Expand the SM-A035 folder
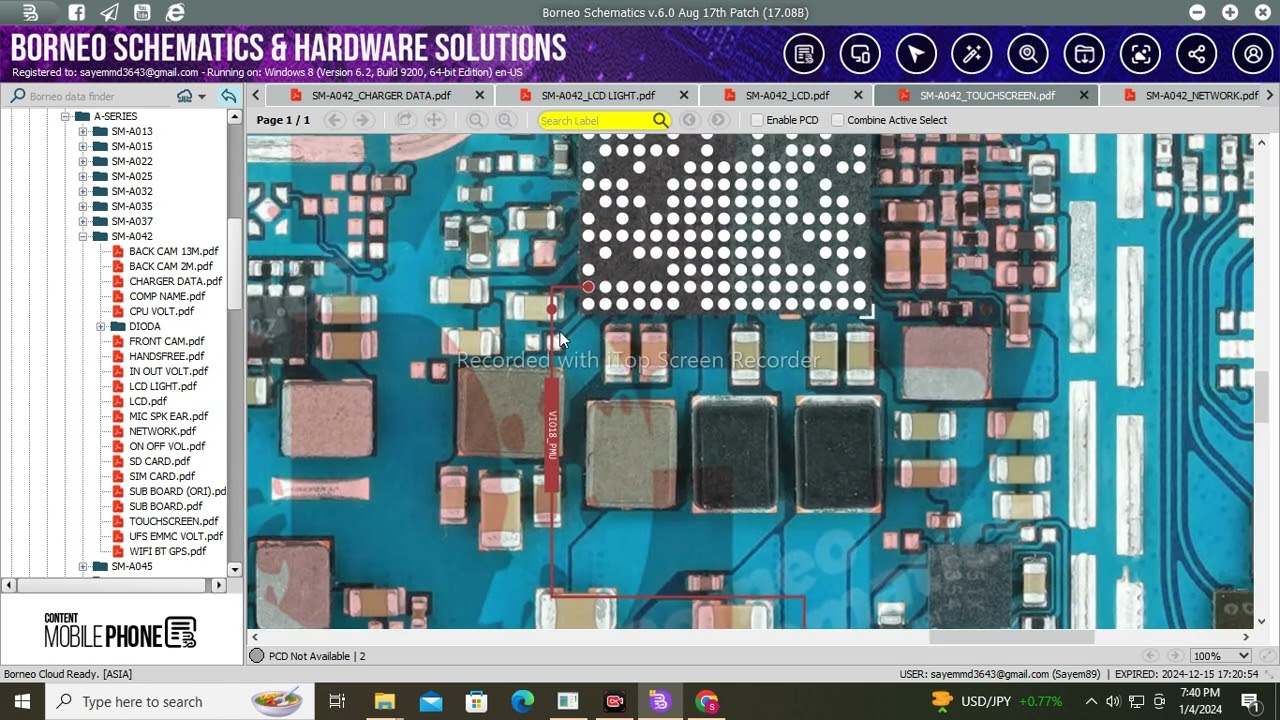This screenshot has width=1280, height=720. pos(83,206)
